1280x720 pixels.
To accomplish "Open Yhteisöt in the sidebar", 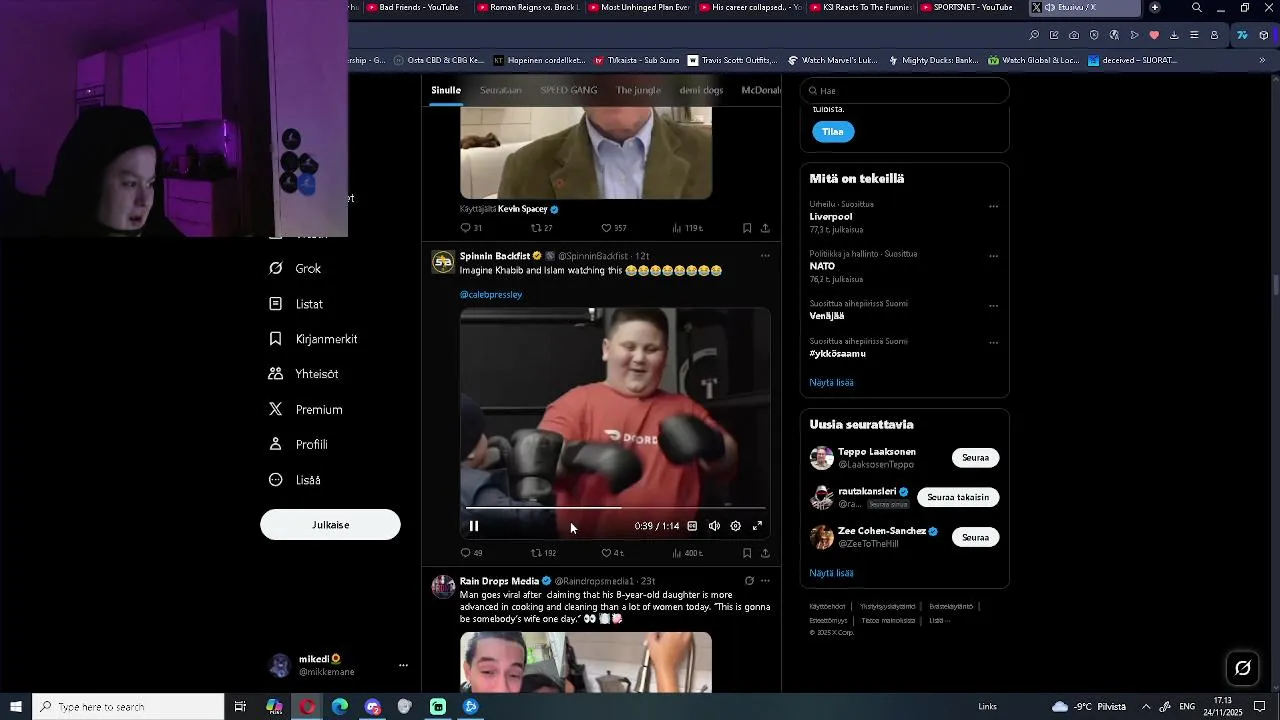I will [x=304, y=374].
